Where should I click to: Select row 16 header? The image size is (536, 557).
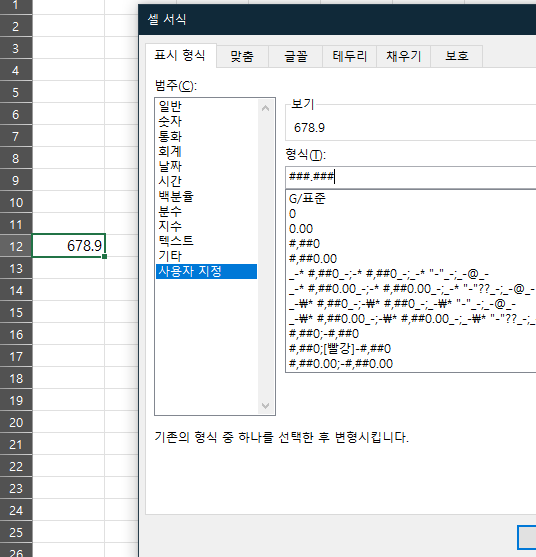16,334
